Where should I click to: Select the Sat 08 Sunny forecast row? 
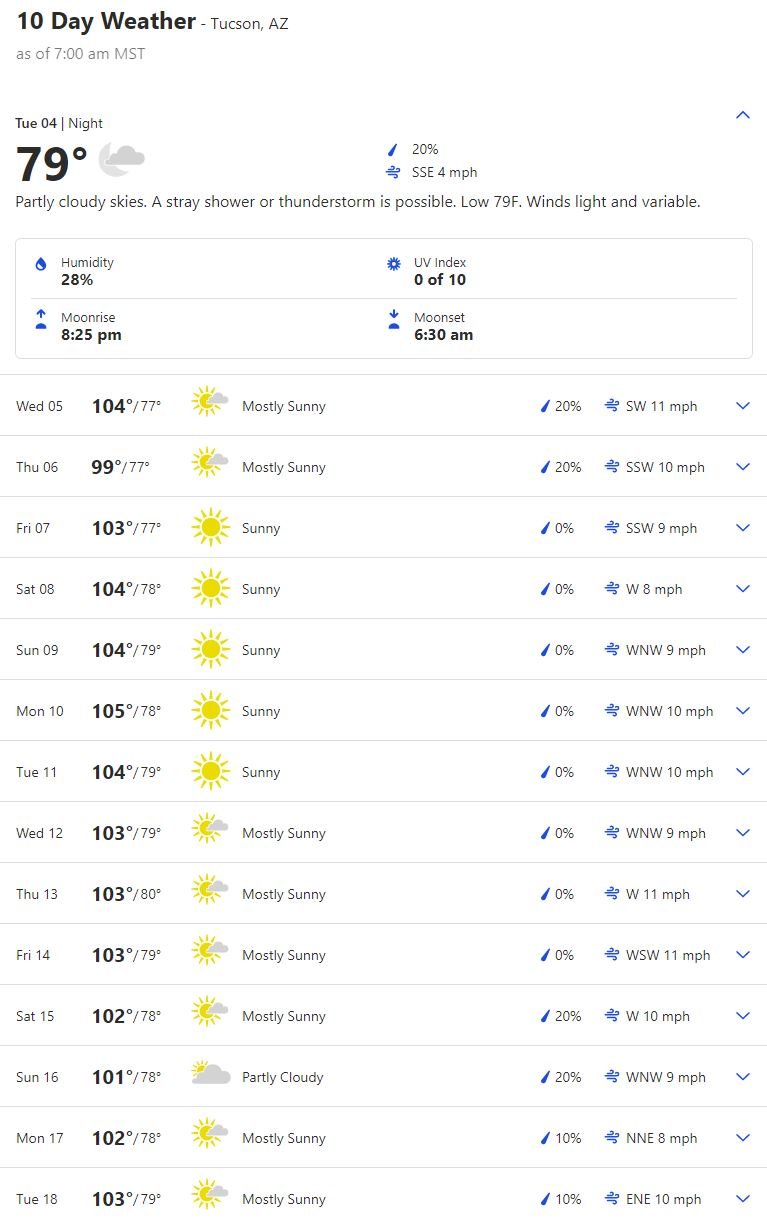tap(383, 589)
